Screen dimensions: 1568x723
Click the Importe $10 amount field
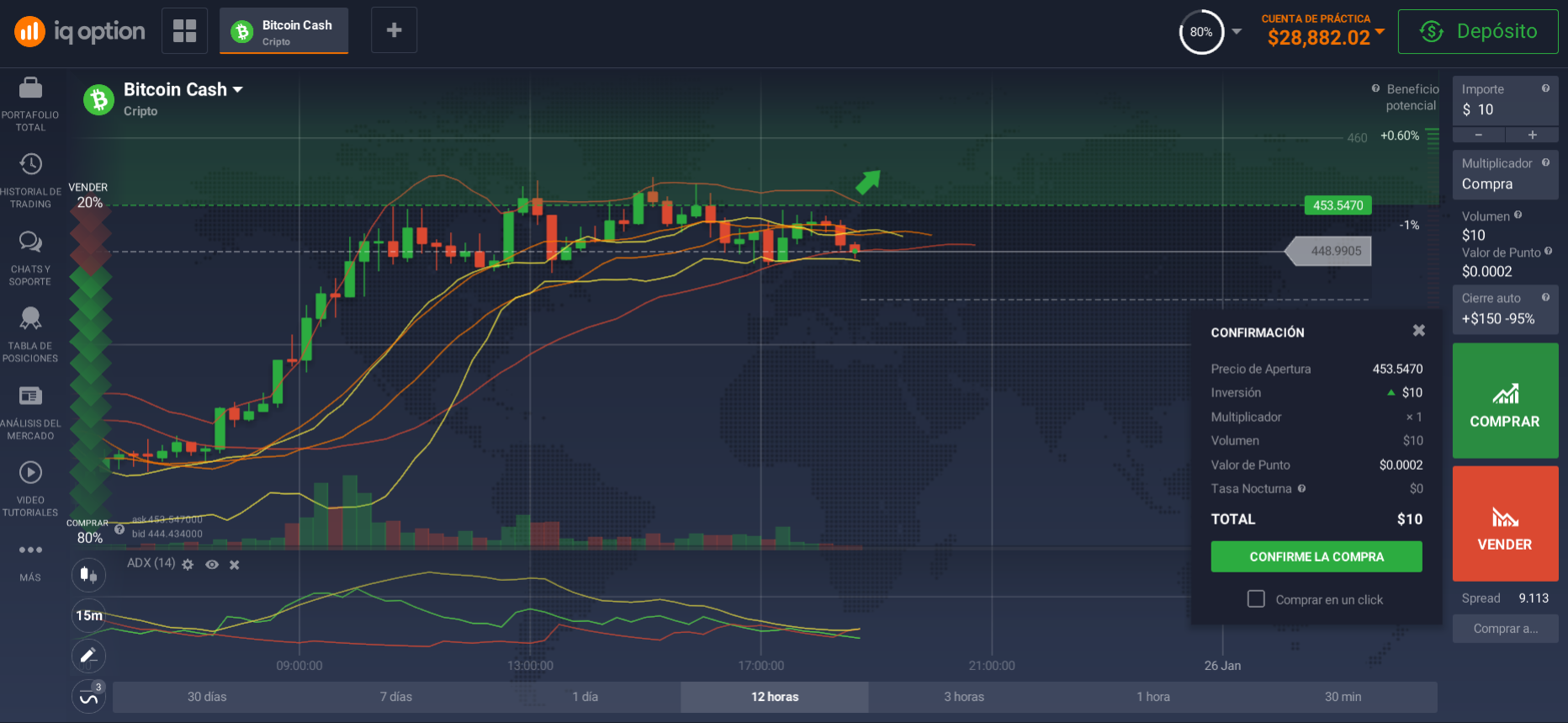[x=1505, y=100]
